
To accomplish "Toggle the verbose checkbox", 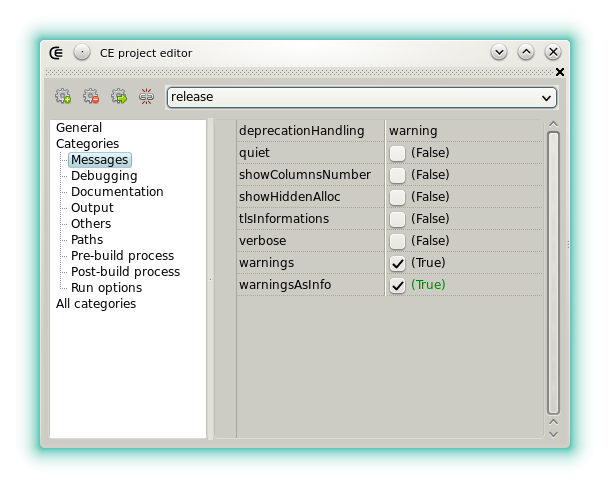I will 398,241.
